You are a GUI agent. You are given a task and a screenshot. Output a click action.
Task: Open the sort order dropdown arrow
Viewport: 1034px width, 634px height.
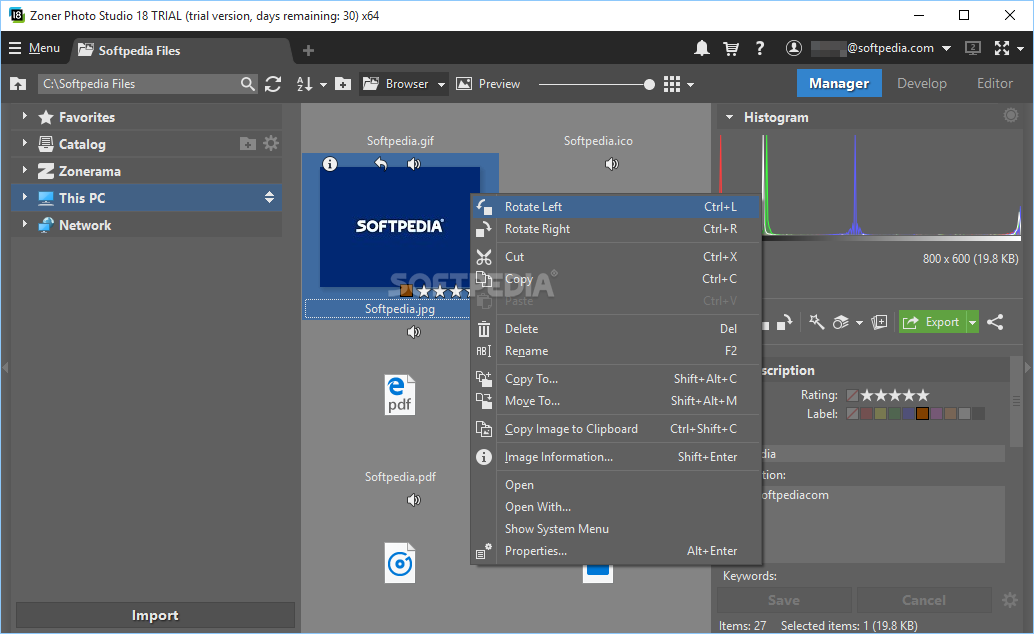click(x=323, y=84)
